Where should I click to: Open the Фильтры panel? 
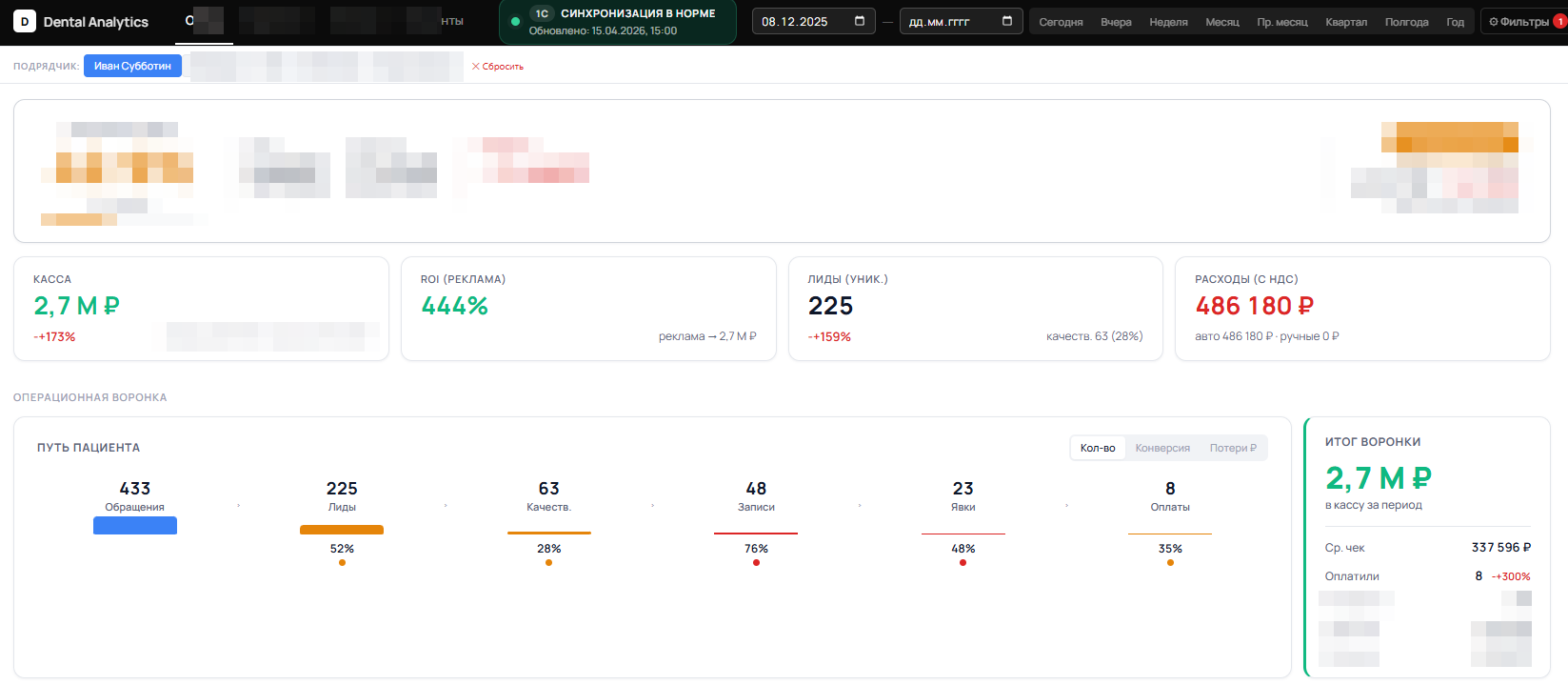(x=1519, y=21)
